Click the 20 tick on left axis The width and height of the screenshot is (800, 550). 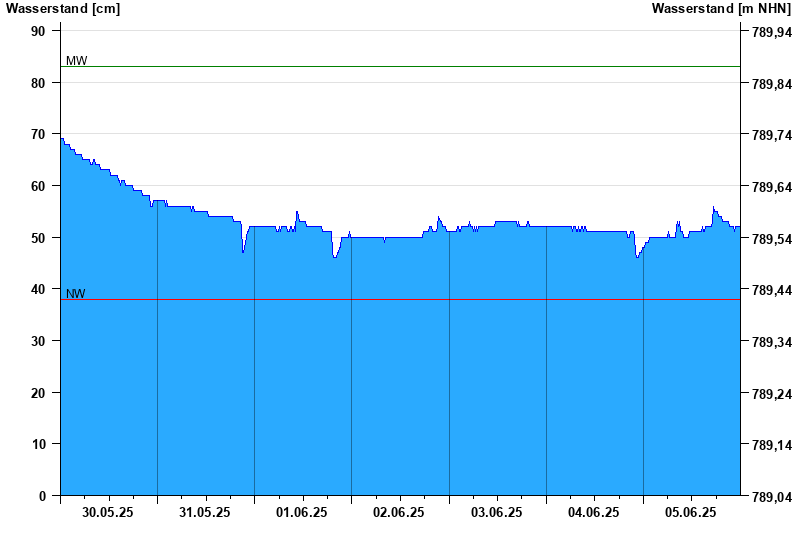(38, 393)
